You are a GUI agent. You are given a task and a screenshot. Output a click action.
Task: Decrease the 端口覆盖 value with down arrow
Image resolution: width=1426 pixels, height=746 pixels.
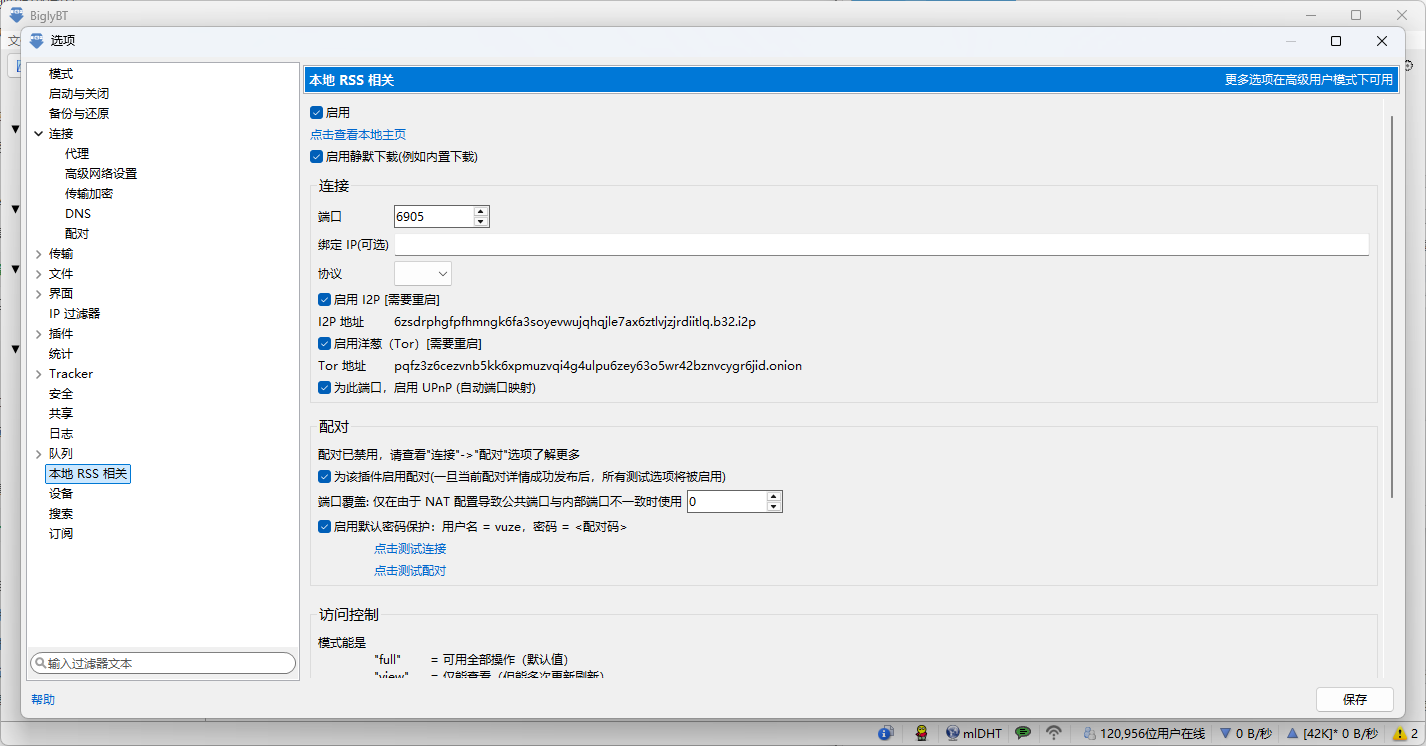tap(773, 506)
